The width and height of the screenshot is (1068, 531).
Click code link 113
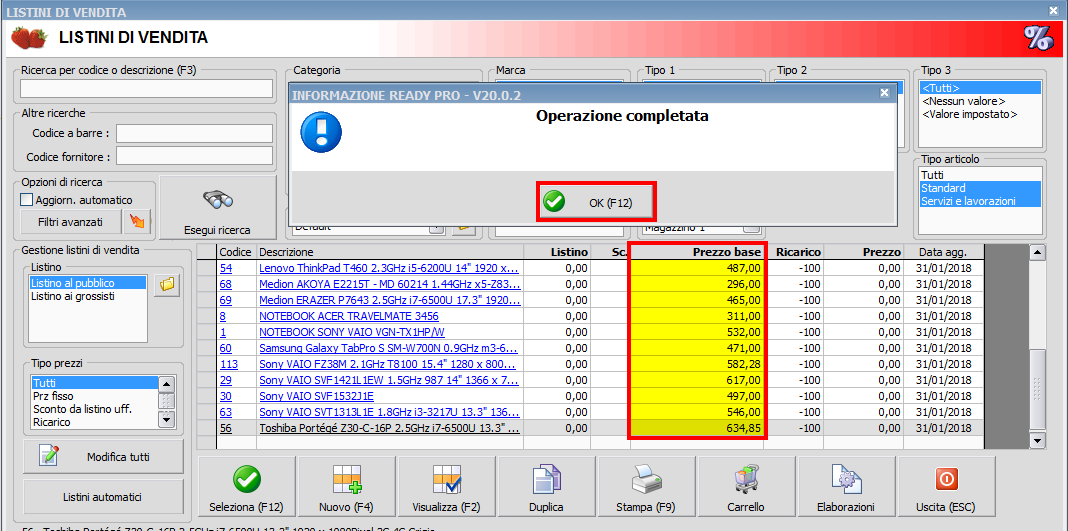click(229, 364)
